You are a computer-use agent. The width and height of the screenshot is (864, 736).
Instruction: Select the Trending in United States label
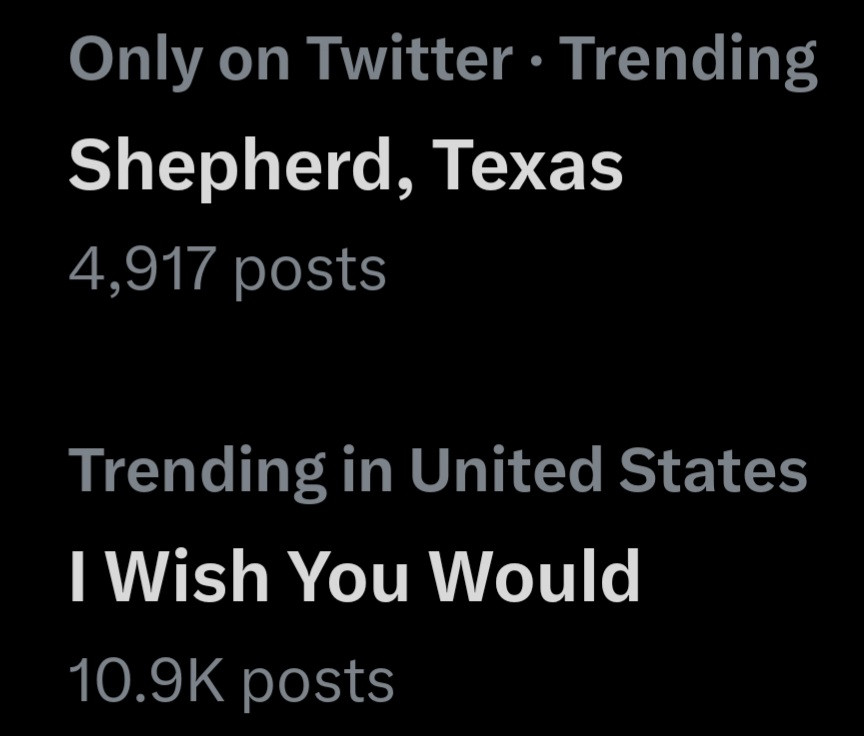pyautogui.click(x=437, y=470)
